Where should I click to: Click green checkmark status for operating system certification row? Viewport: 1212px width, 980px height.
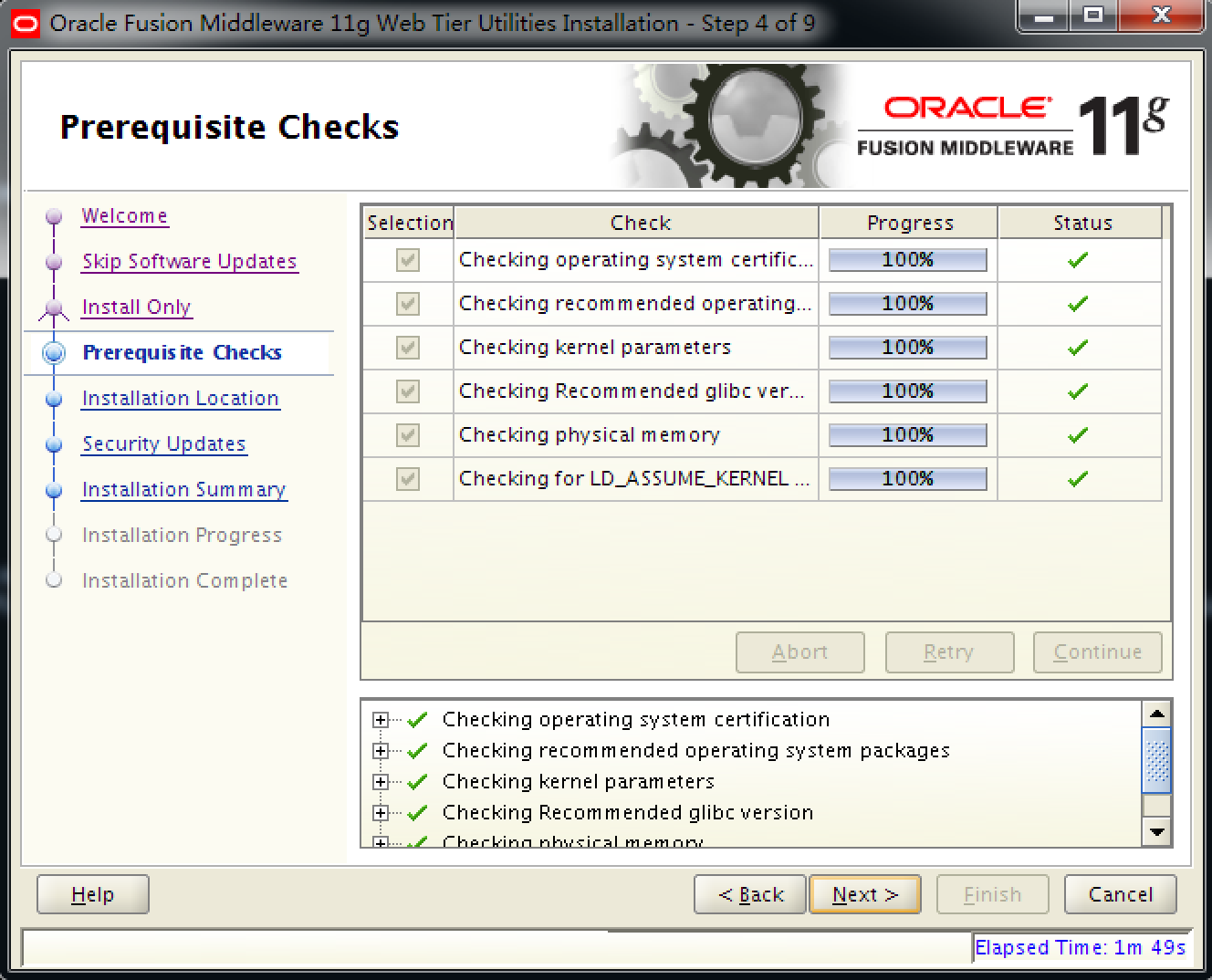1078,260
